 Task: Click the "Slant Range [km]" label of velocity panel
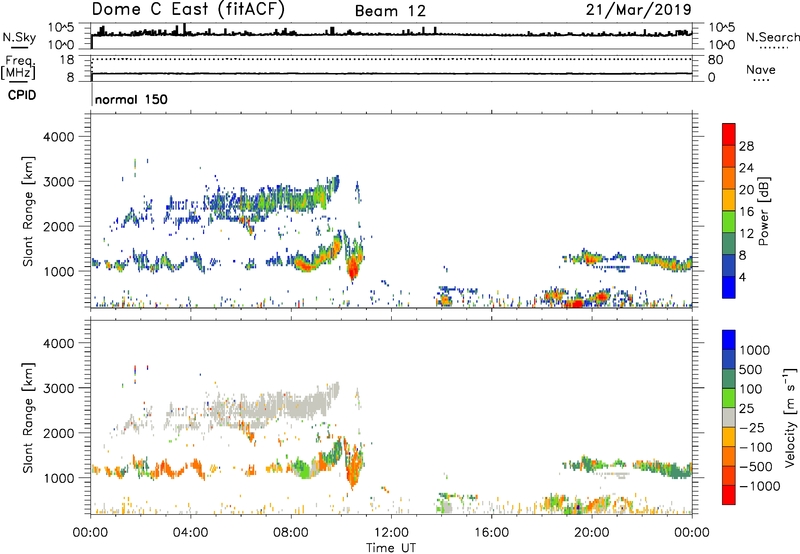click(x=28, y=417)
